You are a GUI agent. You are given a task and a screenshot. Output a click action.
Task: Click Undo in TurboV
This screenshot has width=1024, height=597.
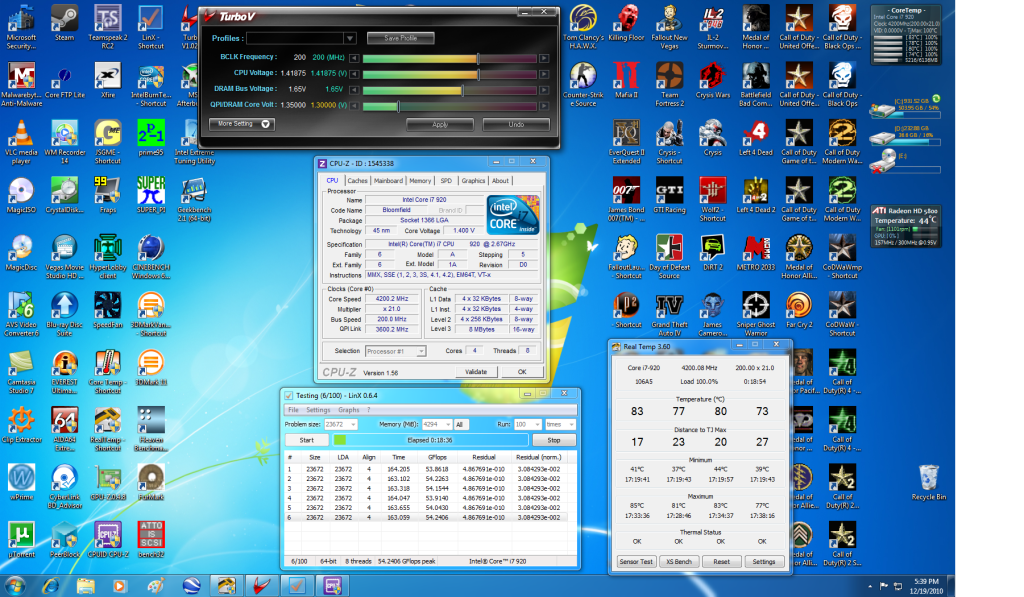coord(516,124)
